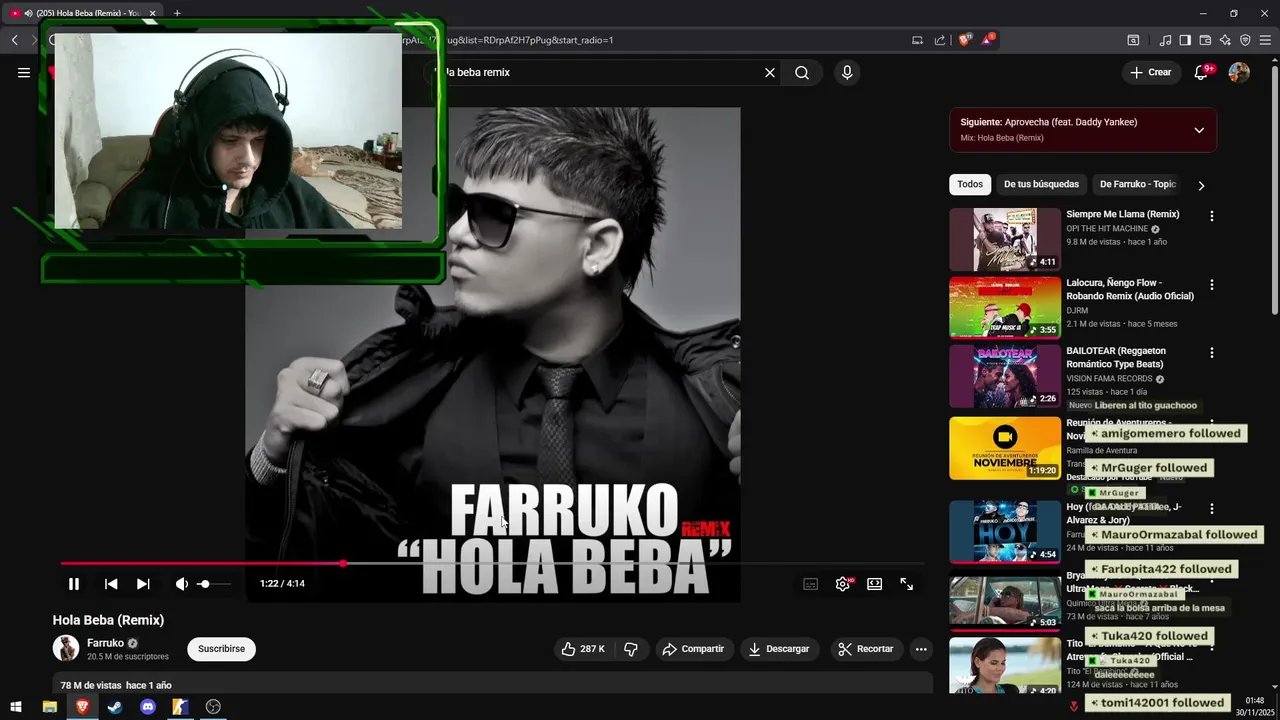1280x720 pixels.
Task: Open the YouTube hamburger guide menu
Action: (24, 72)
